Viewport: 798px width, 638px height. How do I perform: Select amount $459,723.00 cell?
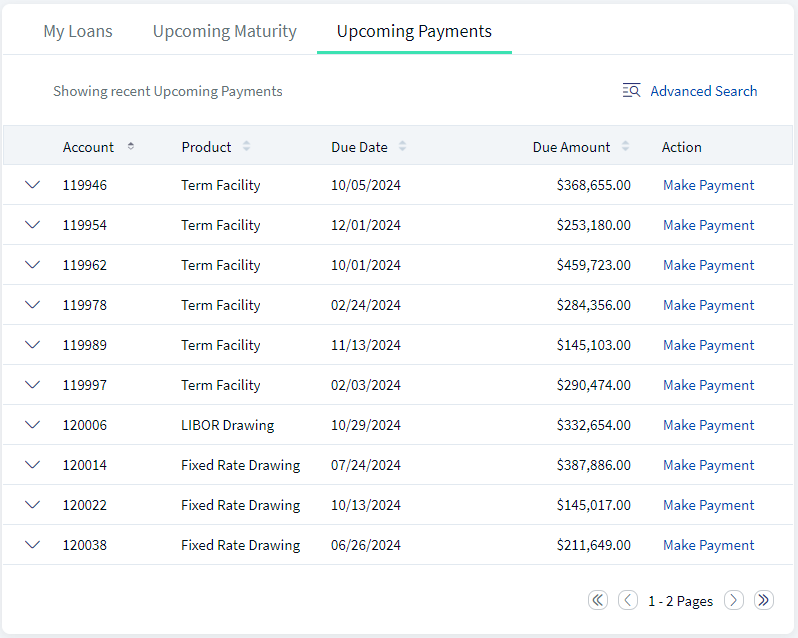tap(593, 265)
